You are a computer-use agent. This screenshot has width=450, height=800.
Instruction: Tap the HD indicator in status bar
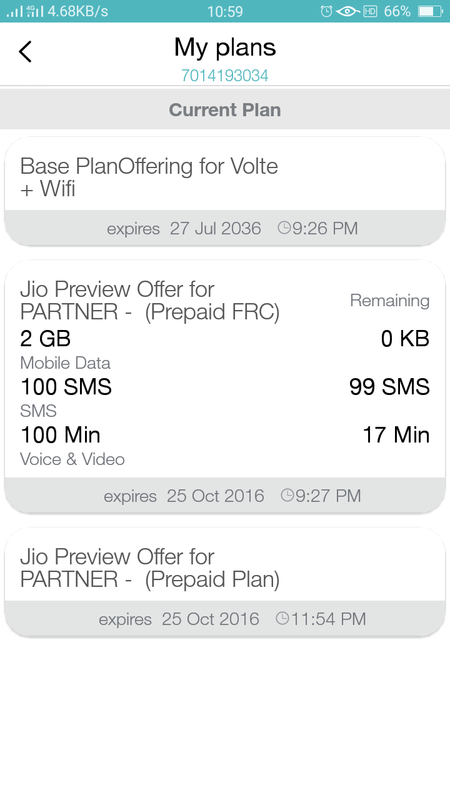pos(370,11)
